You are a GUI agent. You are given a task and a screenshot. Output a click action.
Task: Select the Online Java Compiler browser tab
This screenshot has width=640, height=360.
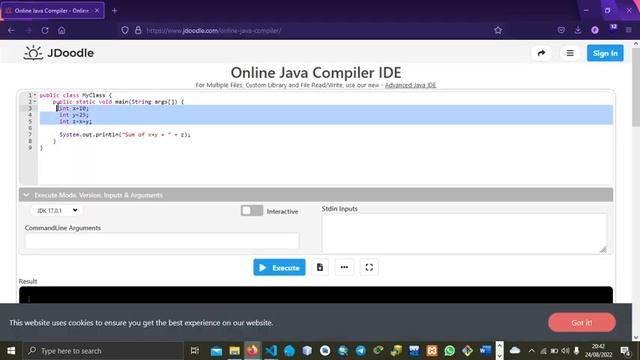click(52, 11)
